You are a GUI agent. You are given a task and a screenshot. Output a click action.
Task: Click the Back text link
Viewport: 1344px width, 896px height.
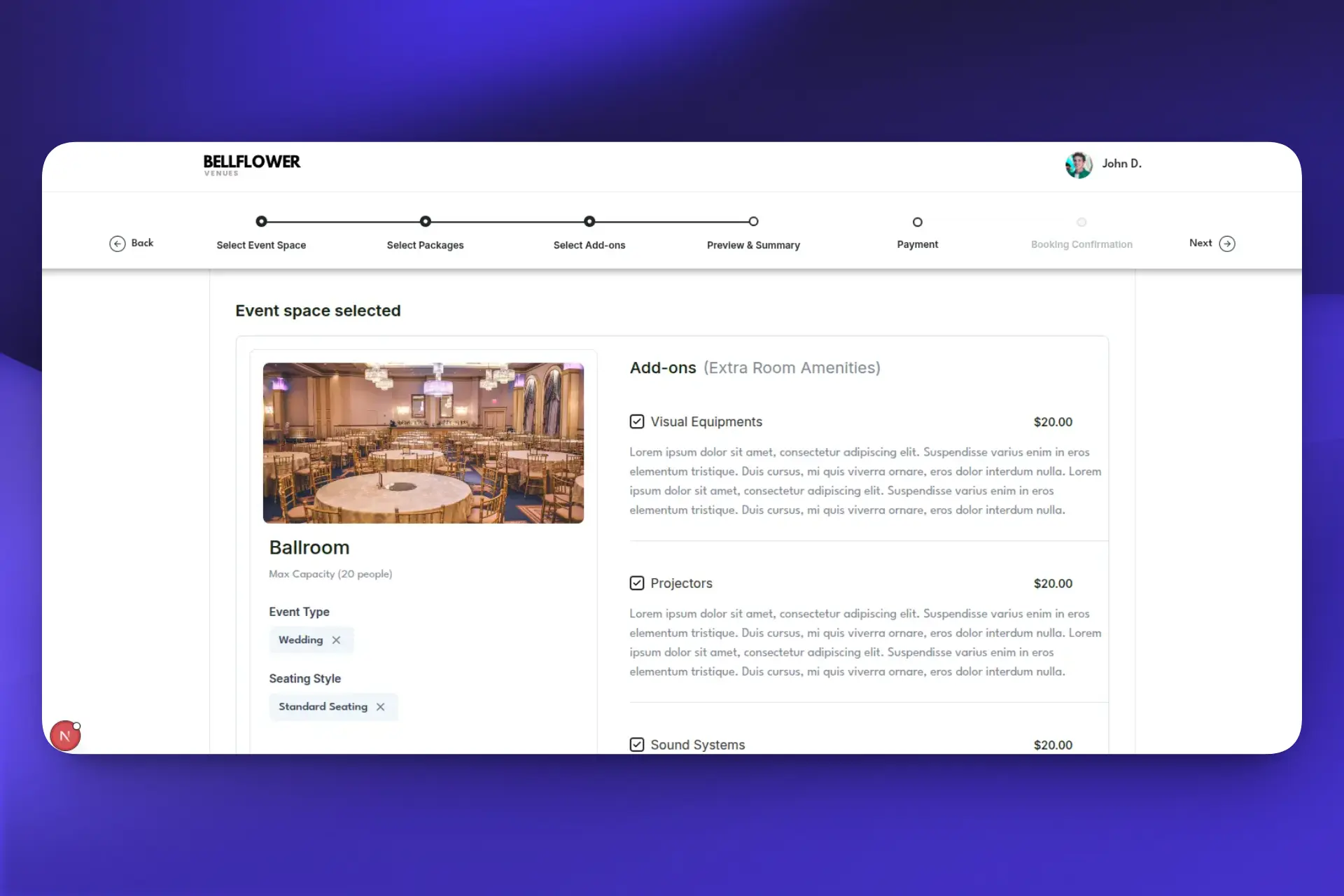pos(142,243)
